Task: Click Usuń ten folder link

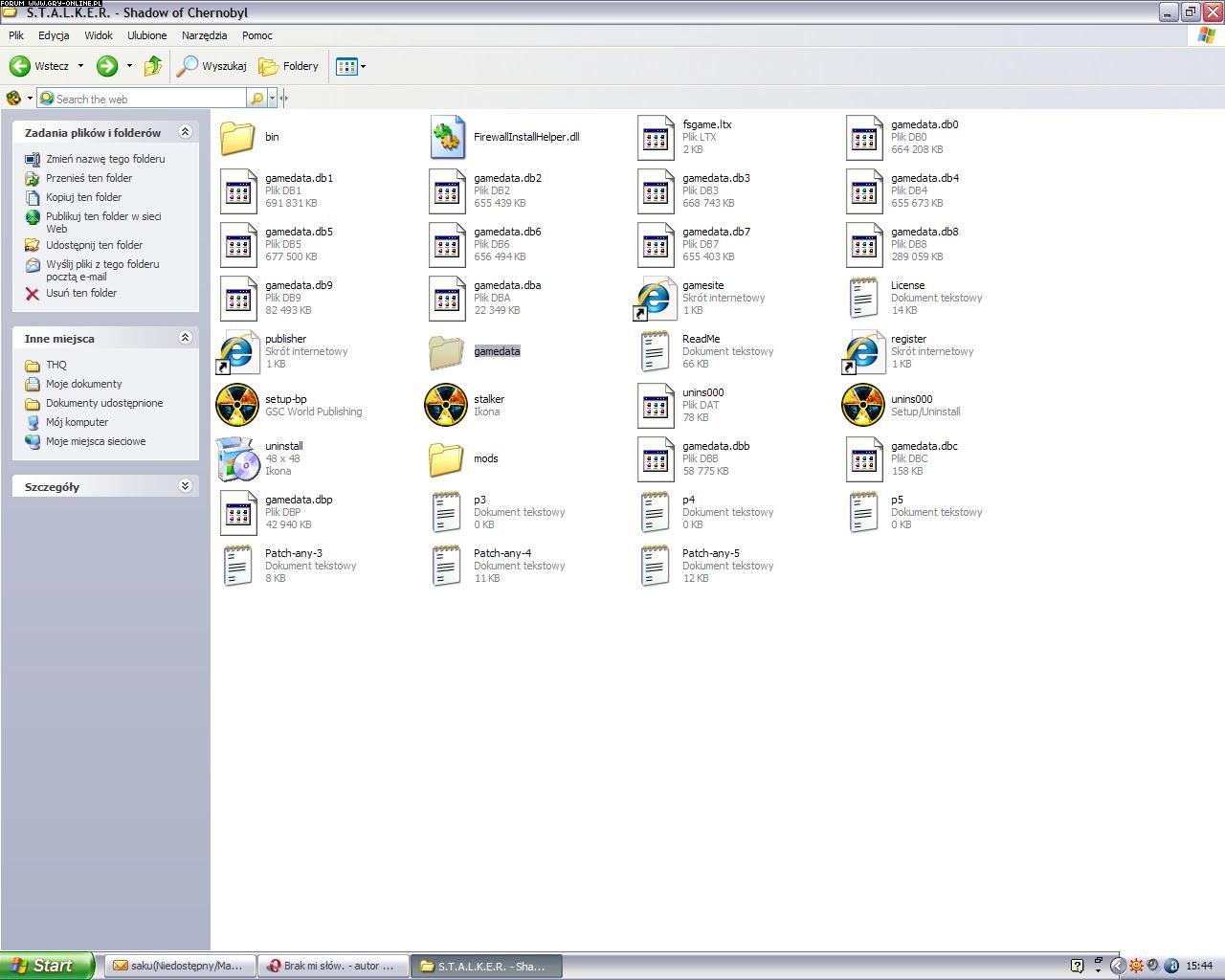Action: pyautogui.click(x=81, y=293)
